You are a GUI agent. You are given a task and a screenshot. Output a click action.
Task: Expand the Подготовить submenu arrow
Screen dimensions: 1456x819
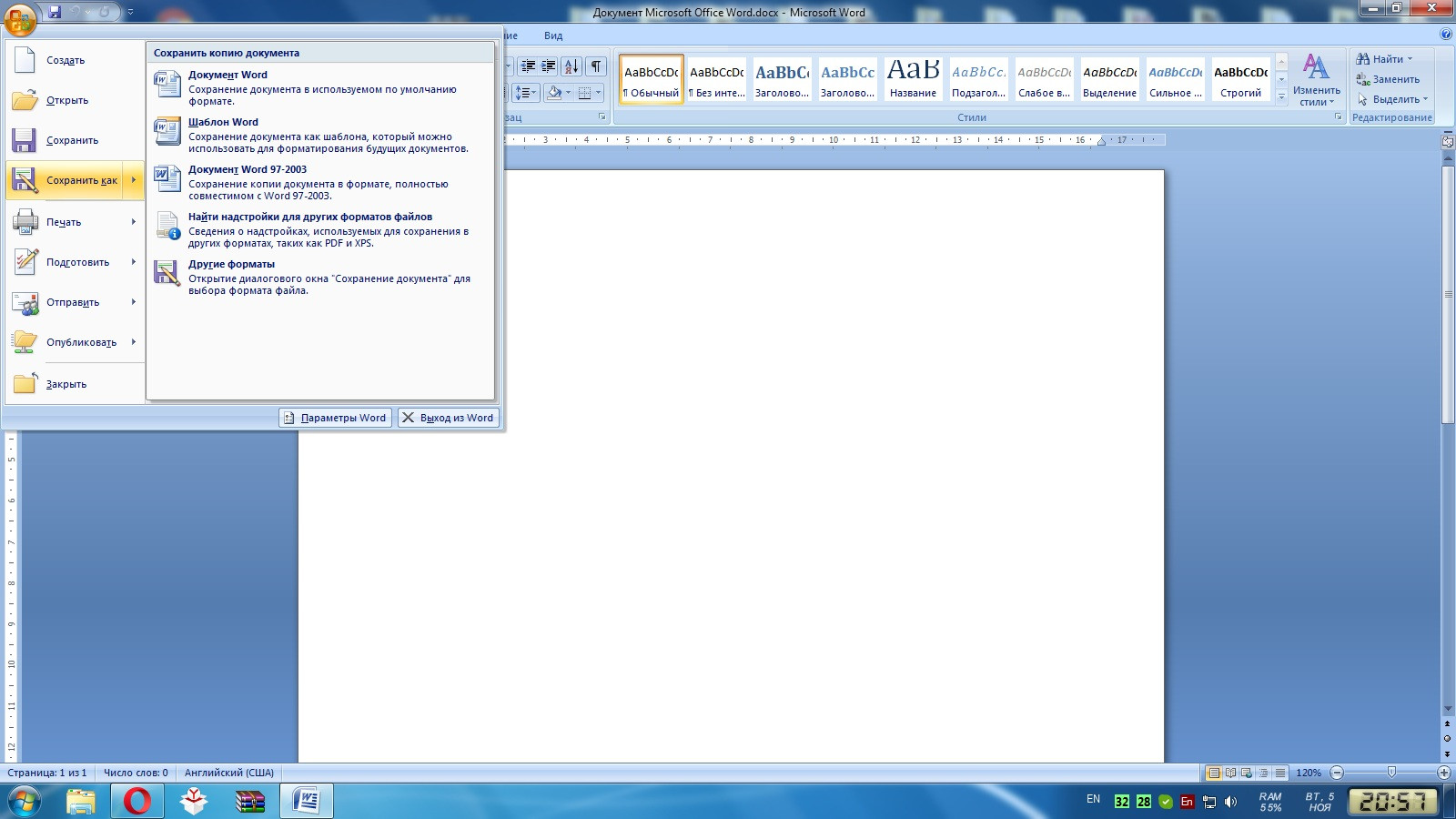point(134,262)
